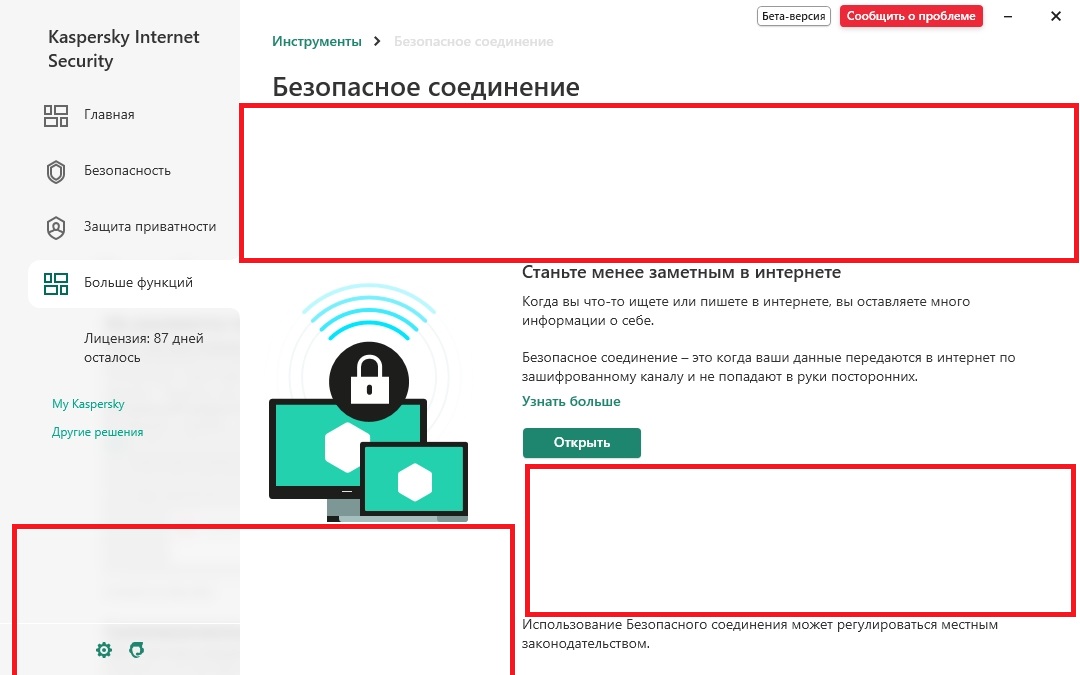Click the Больше функций tiles icon
Screen dimensions: 1080x675
click(x=56, y=284)
